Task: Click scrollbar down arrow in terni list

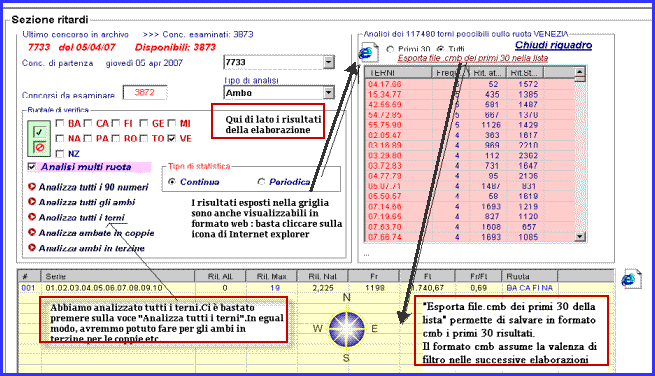Action: (x=580, y=237)
